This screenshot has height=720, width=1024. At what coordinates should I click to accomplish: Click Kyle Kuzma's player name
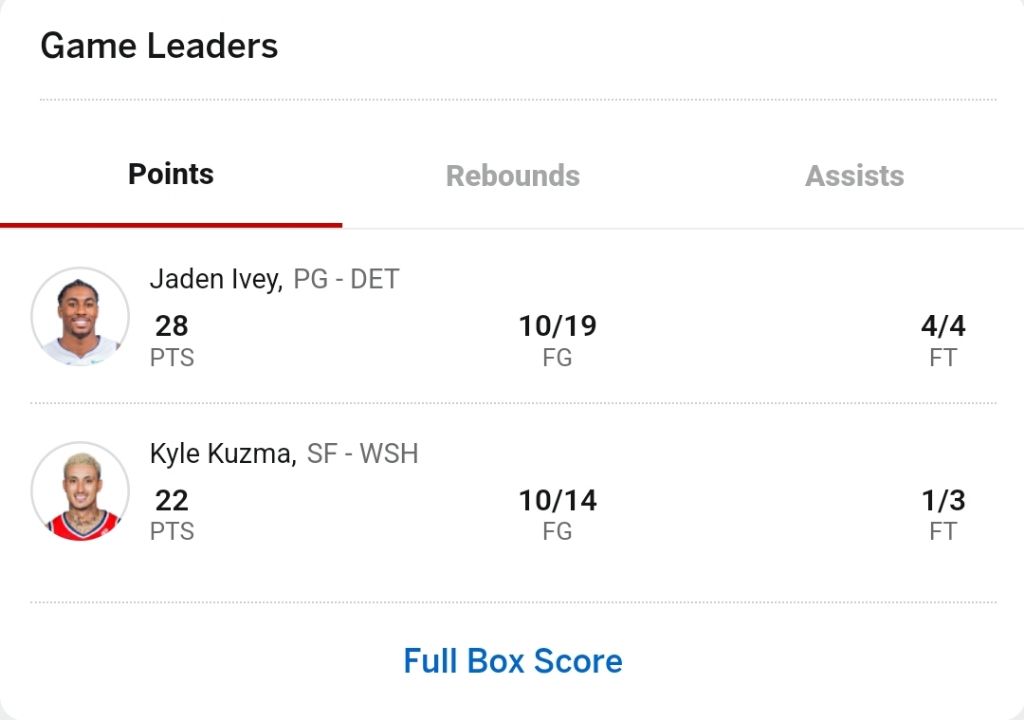point(223,453)
